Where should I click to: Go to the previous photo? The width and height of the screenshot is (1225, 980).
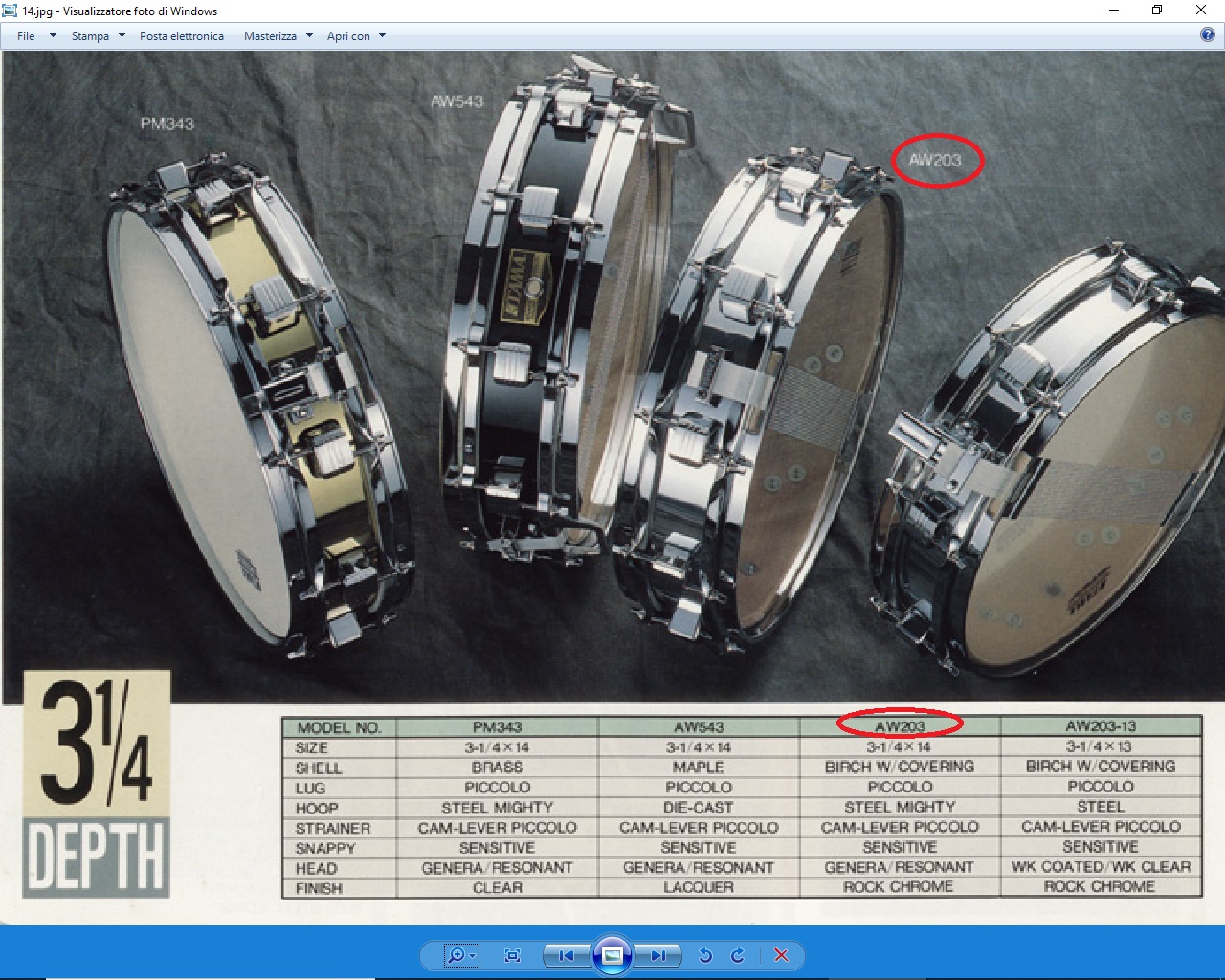tap(566, 955)
